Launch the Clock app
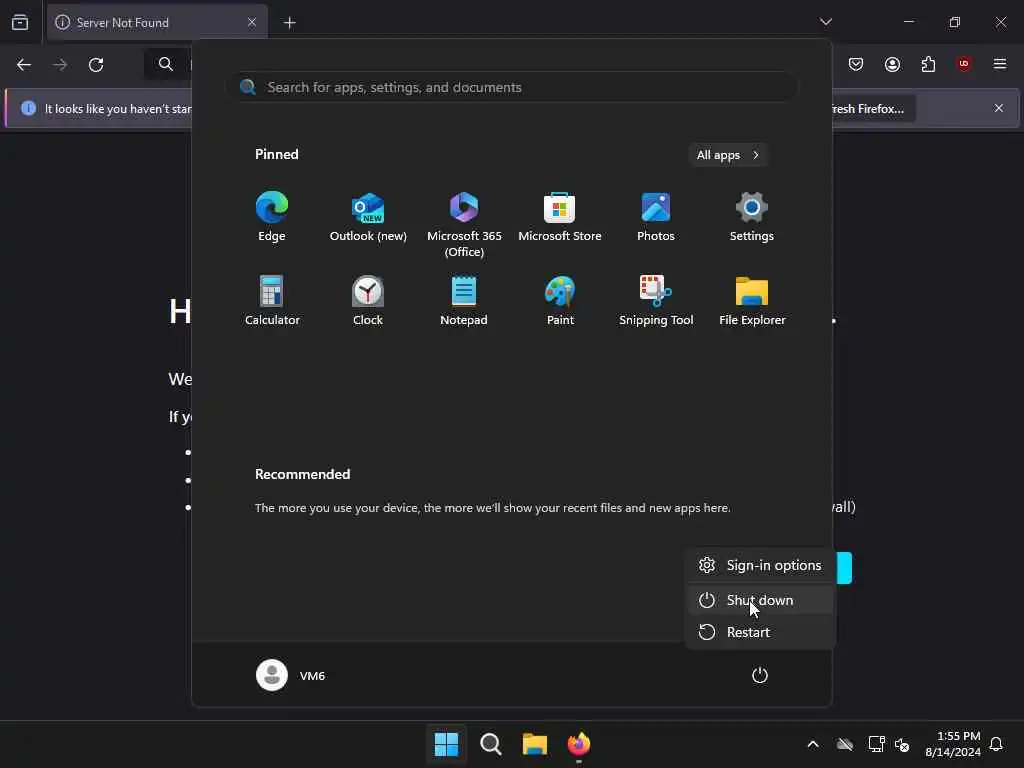This screenshot has height=768, width=1024. click(x=368, y=300)
